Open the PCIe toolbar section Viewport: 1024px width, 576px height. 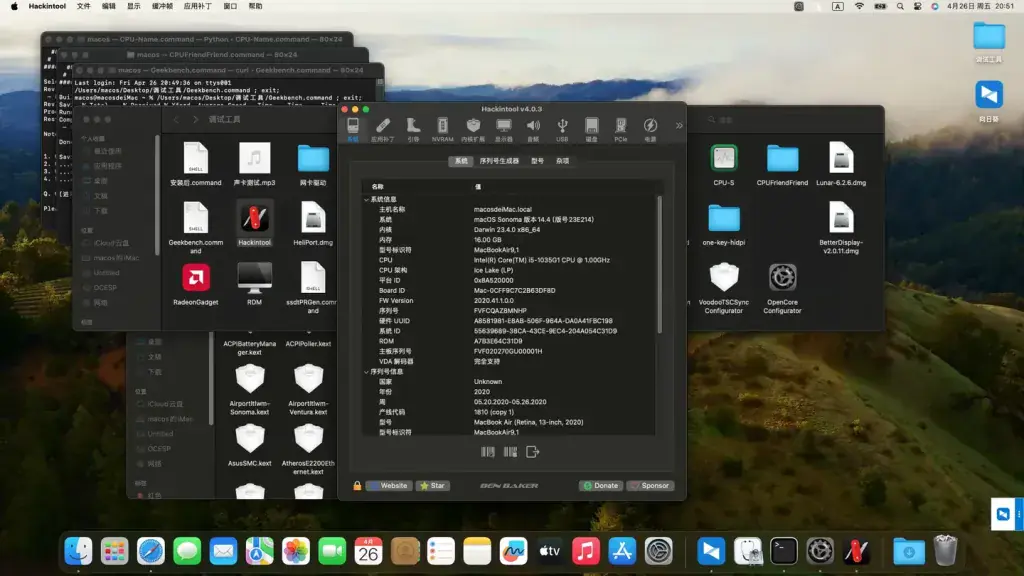pyautogui.click(x=620, y=129)
